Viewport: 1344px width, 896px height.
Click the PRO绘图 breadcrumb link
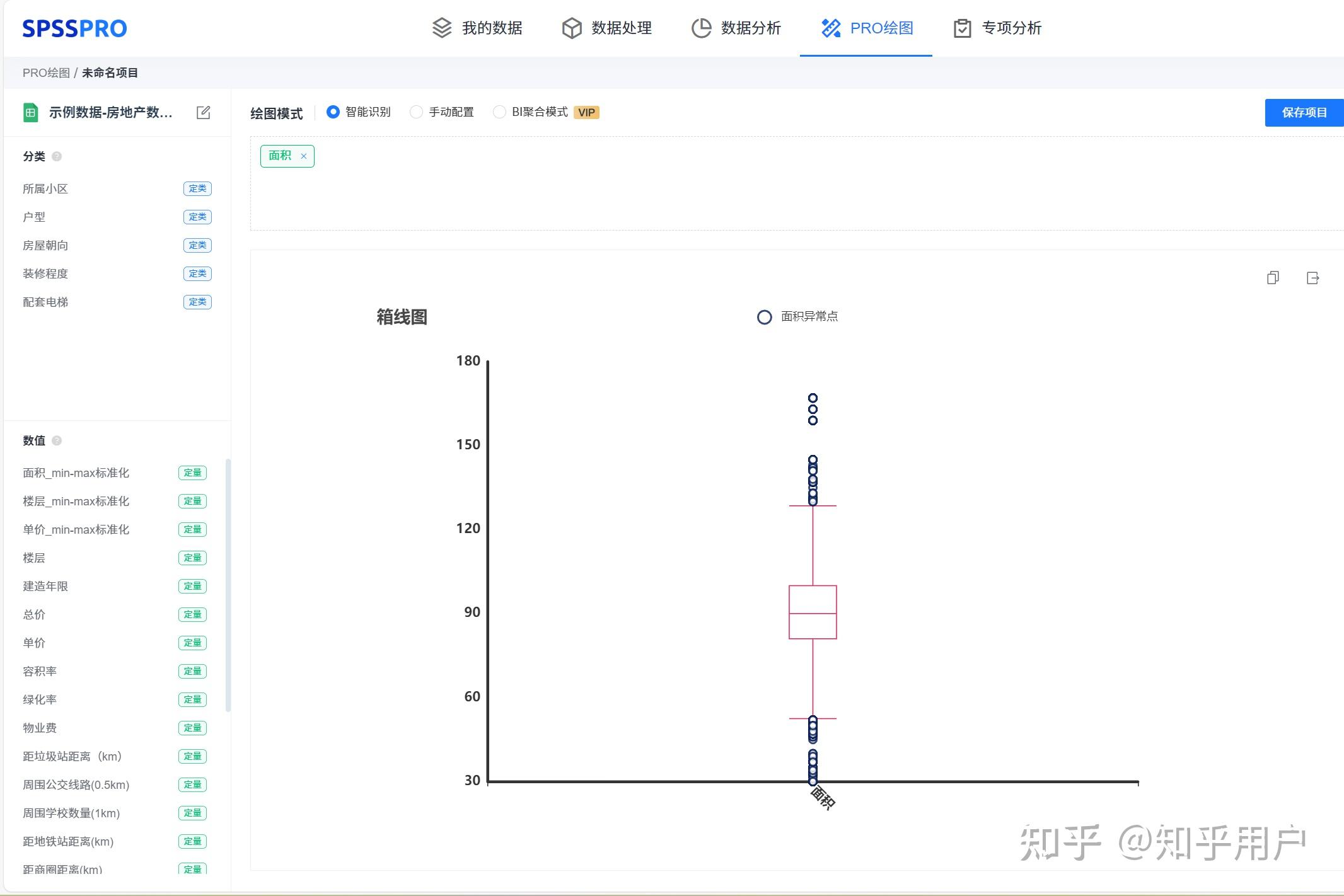46,73
